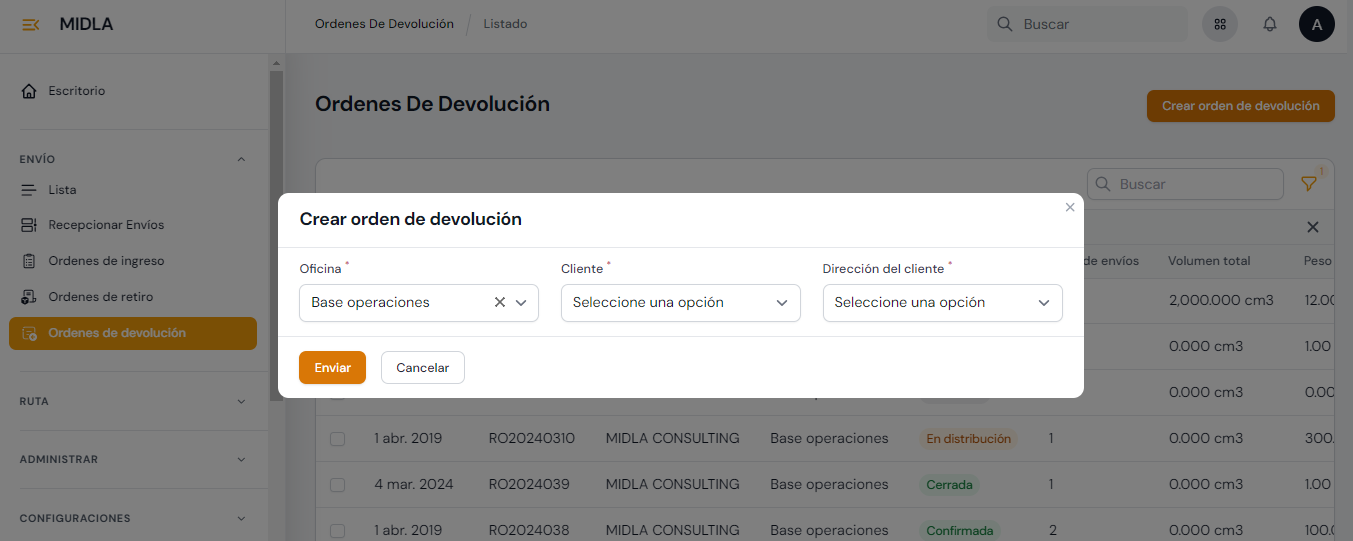This screenshot has height=541, width=1353.
Task: Open the notifications bell icon
Action: 1270,24
